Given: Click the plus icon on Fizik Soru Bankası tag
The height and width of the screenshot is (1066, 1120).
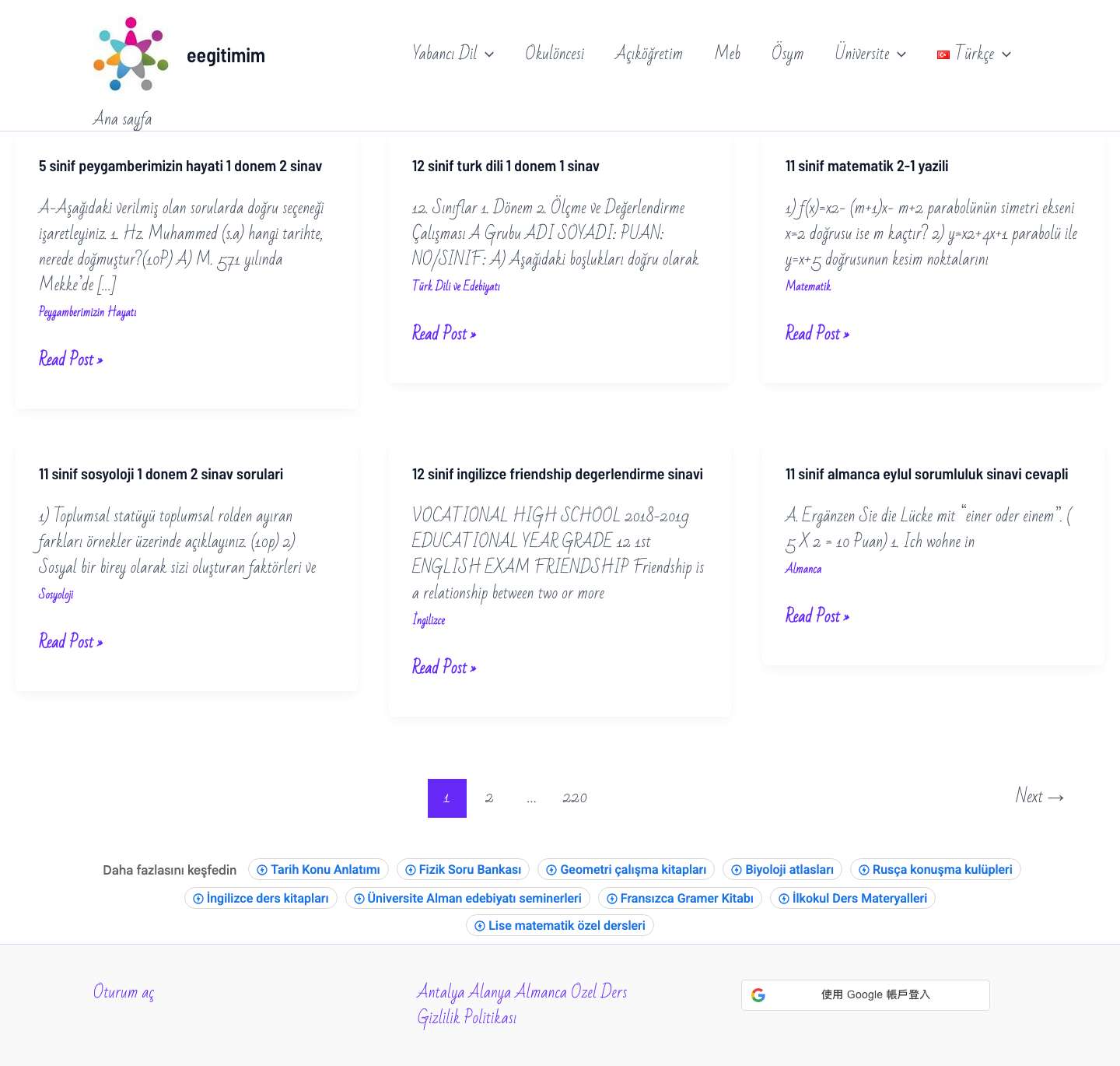Looking at the screenshot, I should [409, 869].
